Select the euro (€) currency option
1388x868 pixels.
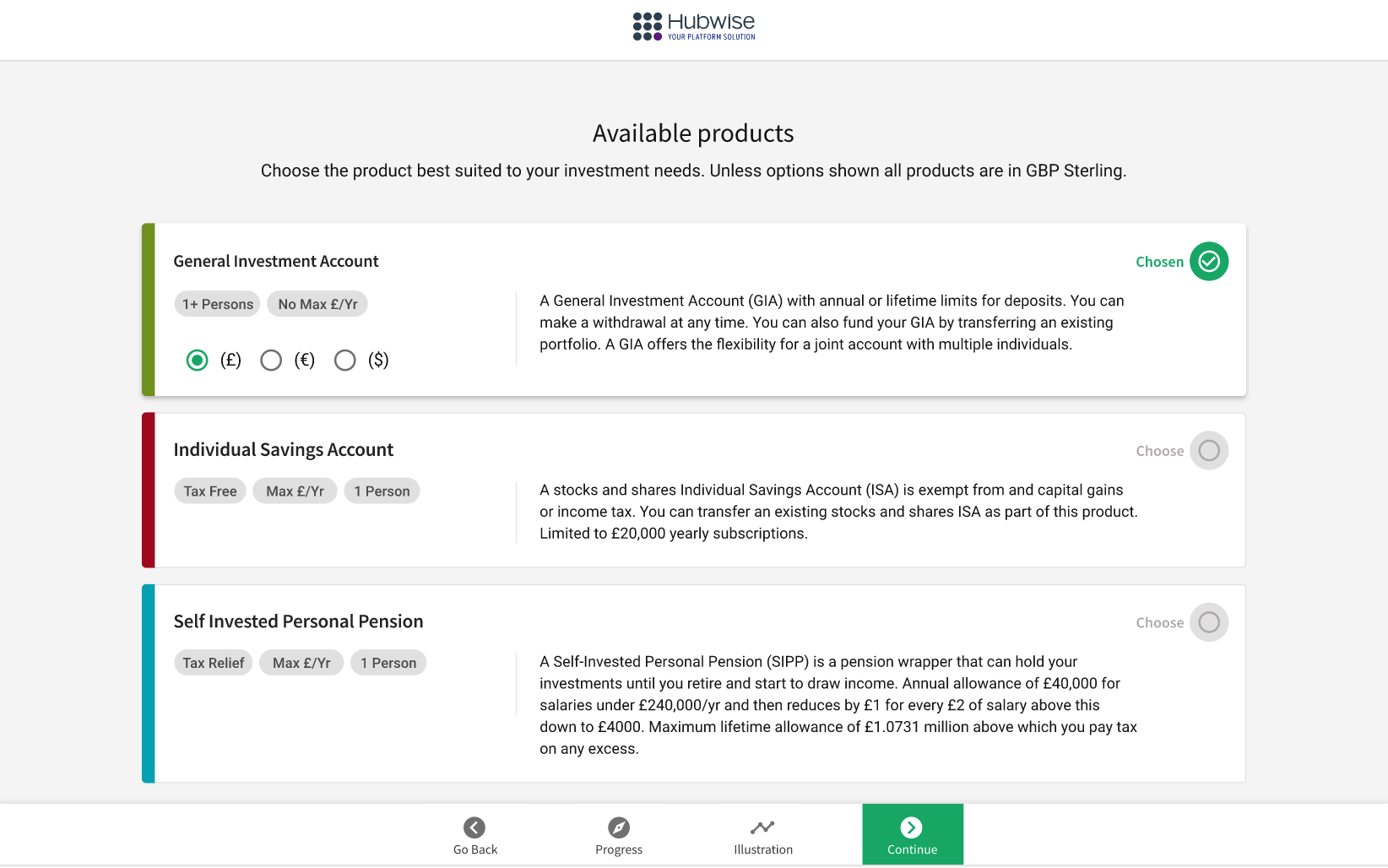tap(271, 361)
